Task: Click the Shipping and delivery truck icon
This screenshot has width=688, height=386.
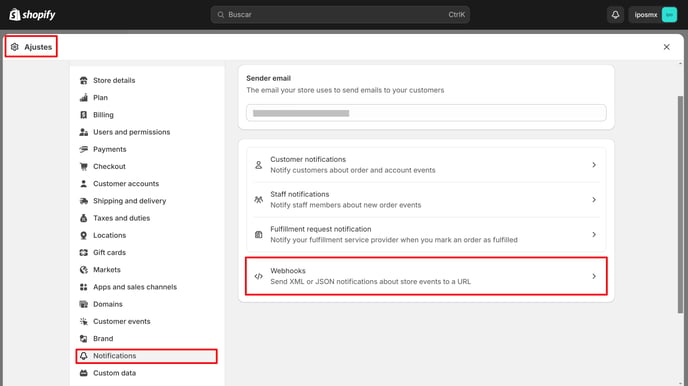Action: (x=83, y=201)
